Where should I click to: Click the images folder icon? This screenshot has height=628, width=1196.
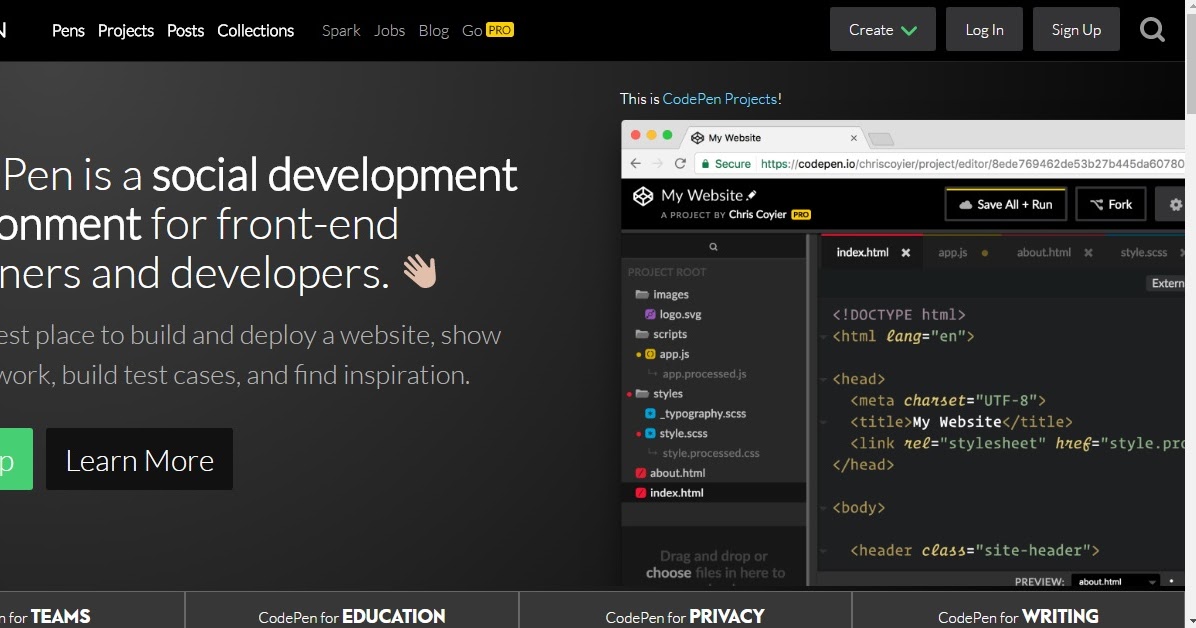click(x=641, y=294)
